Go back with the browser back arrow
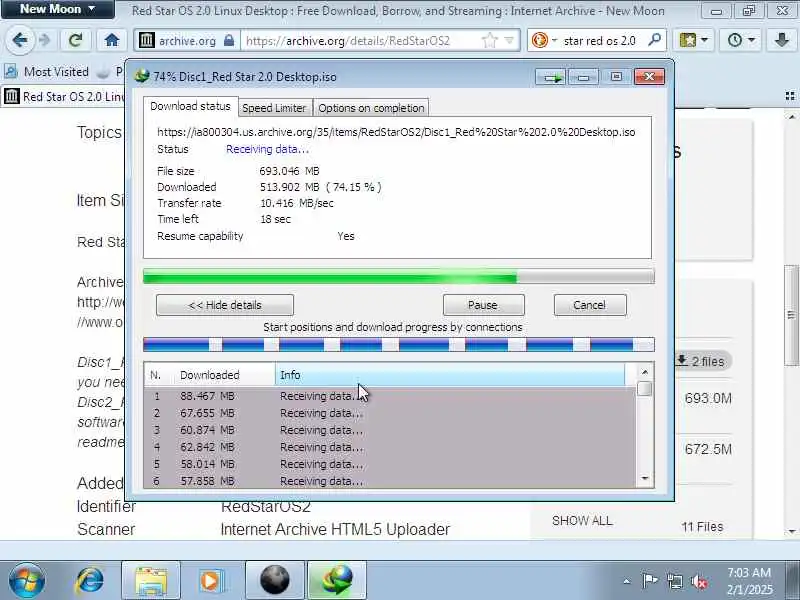Image resolution: width=800 pixels, height=600 pixels. pos(20,40)
